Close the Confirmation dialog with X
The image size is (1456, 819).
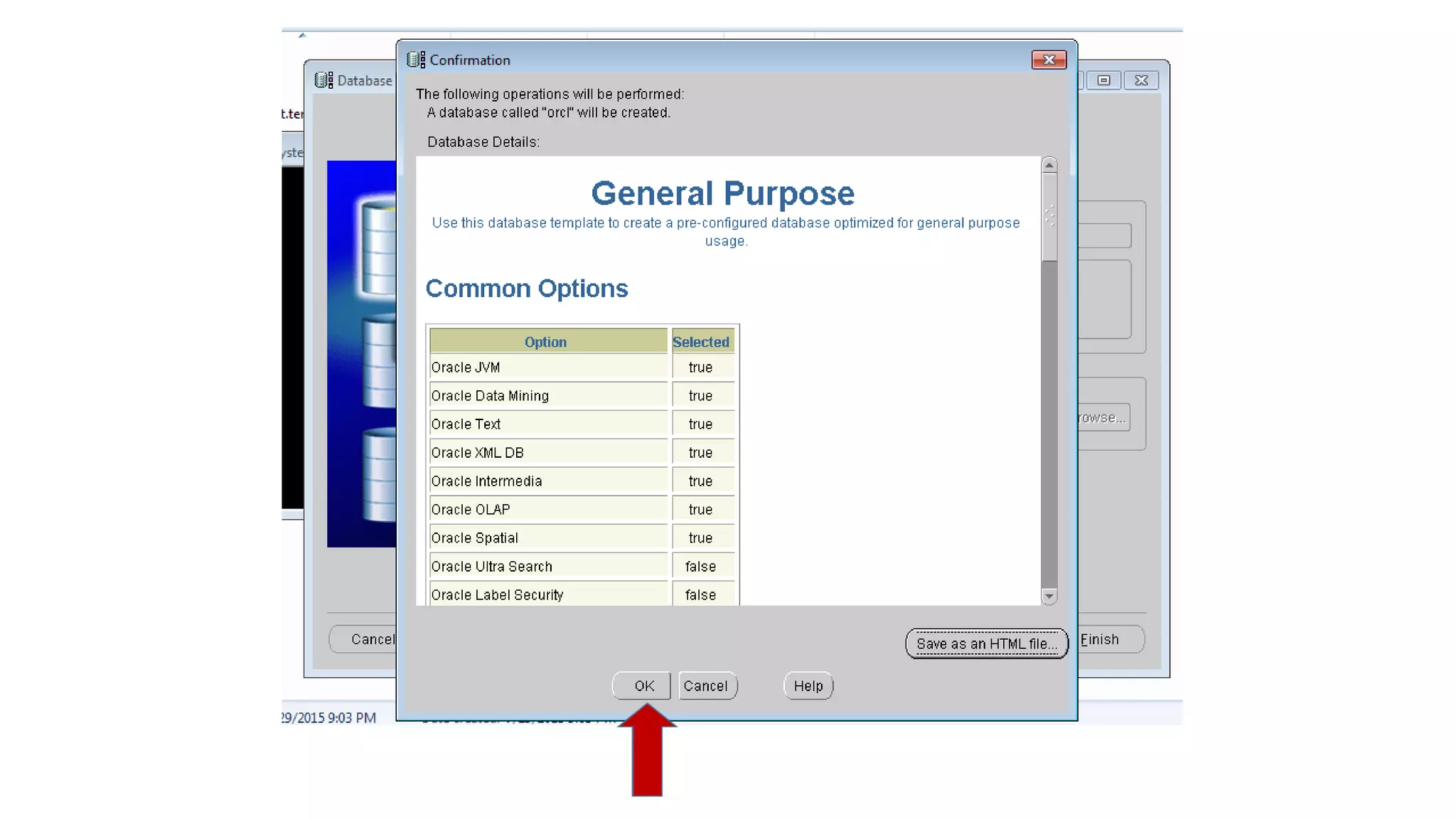coord(1049,60)
